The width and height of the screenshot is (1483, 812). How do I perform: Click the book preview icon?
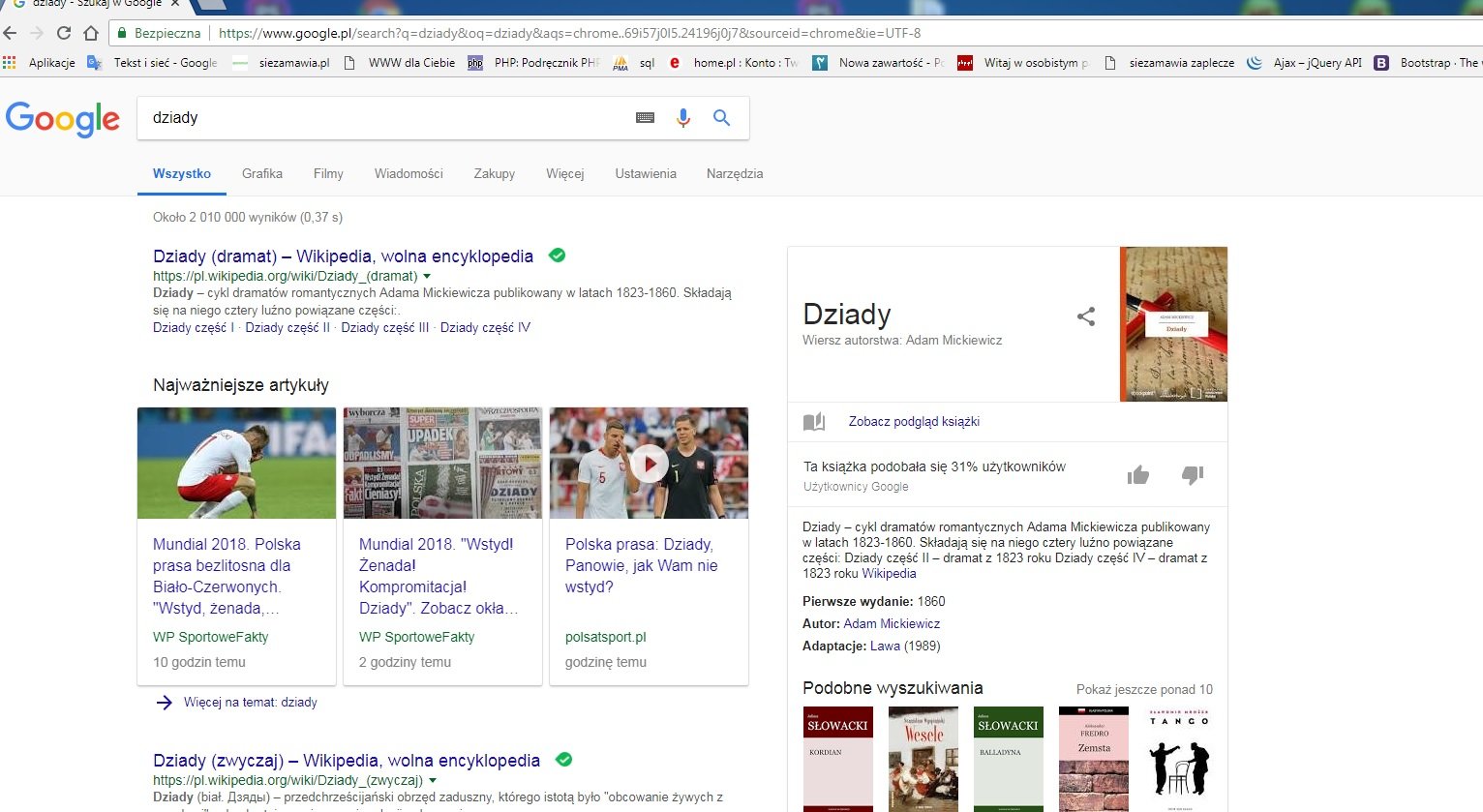(814, 422)
